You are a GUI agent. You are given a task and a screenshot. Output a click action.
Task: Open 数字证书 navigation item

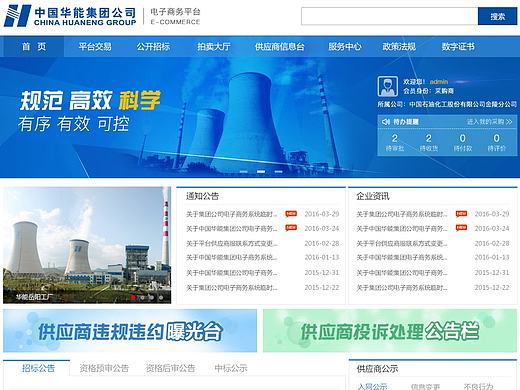click(x=458, y=46)
